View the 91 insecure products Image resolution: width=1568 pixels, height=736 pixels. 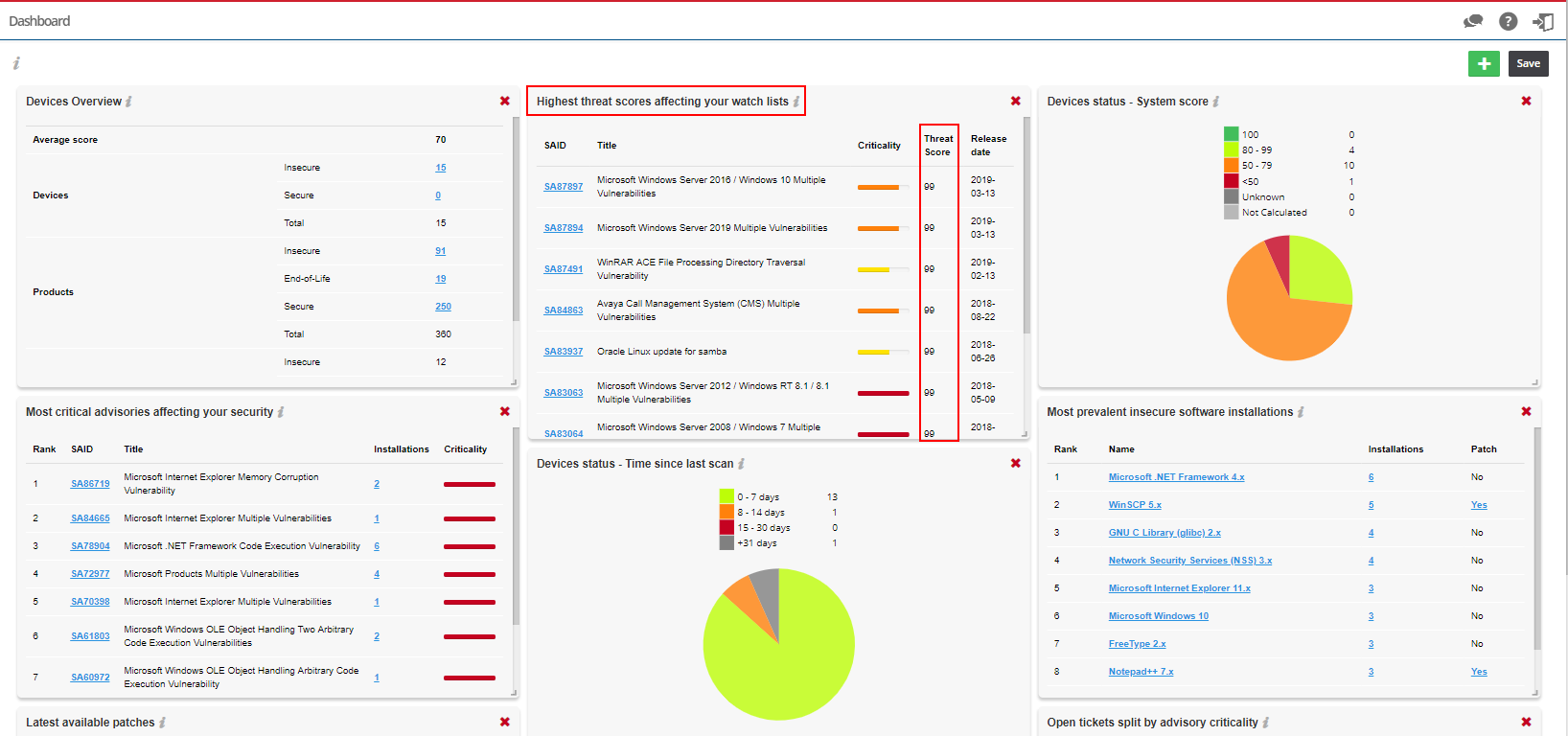pyautogui.click(x=441, y=251)
